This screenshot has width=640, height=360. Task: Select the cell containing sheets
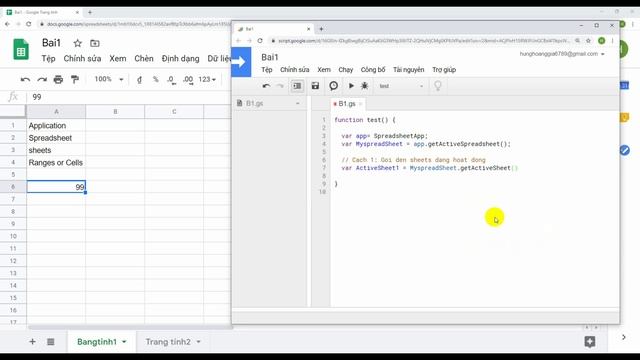(56, 150)
